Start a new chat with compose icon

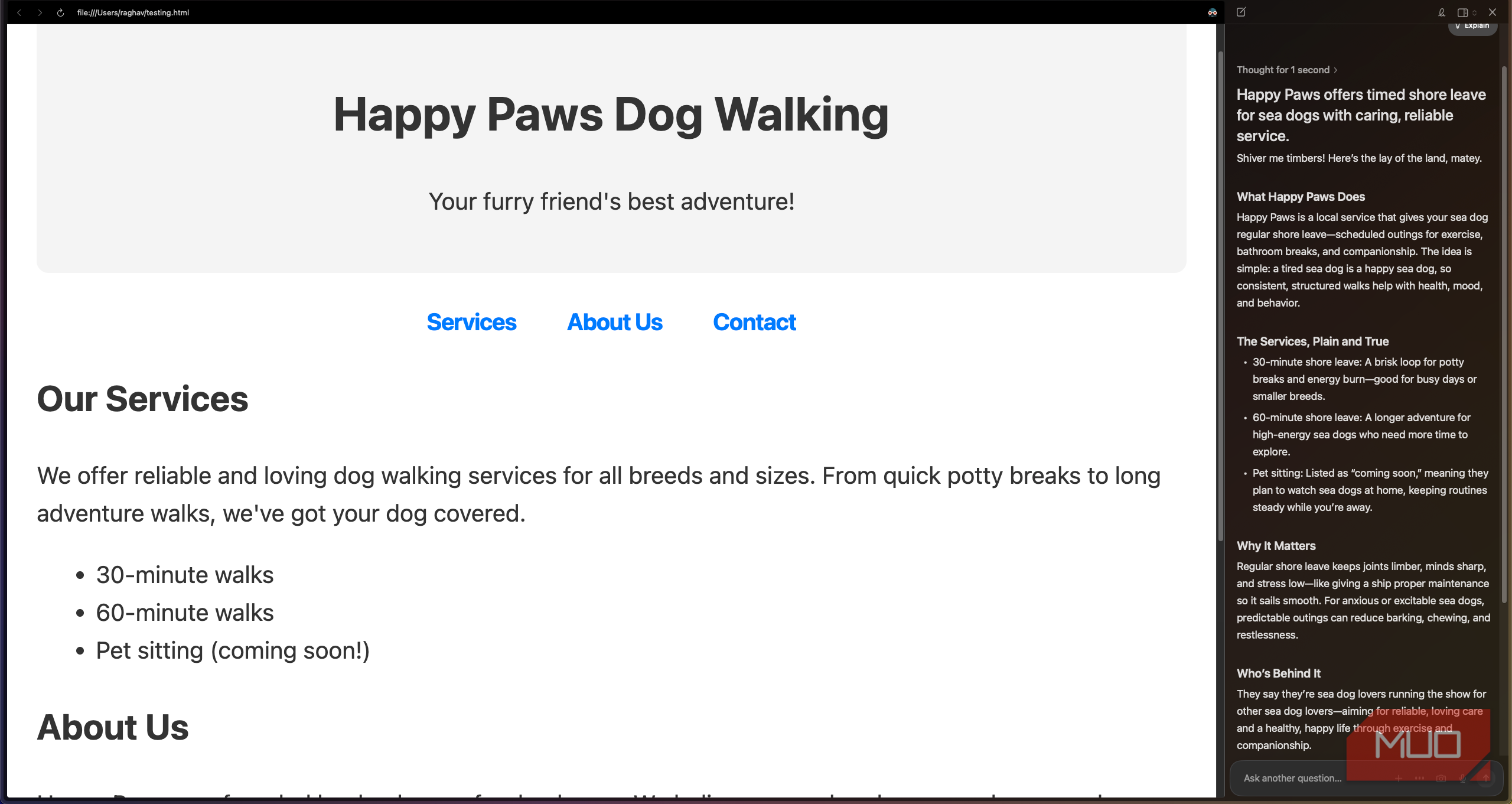pos(1241,12)
